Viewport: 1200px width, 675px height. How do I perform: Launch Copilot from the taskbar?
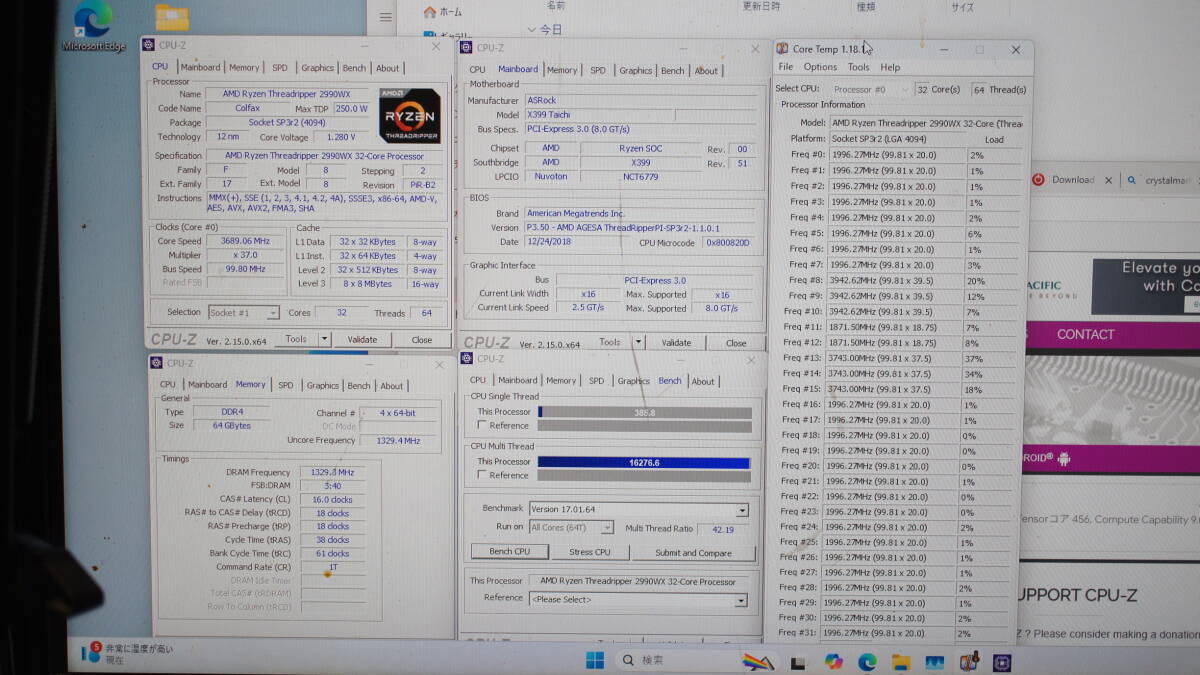(833, 662)
